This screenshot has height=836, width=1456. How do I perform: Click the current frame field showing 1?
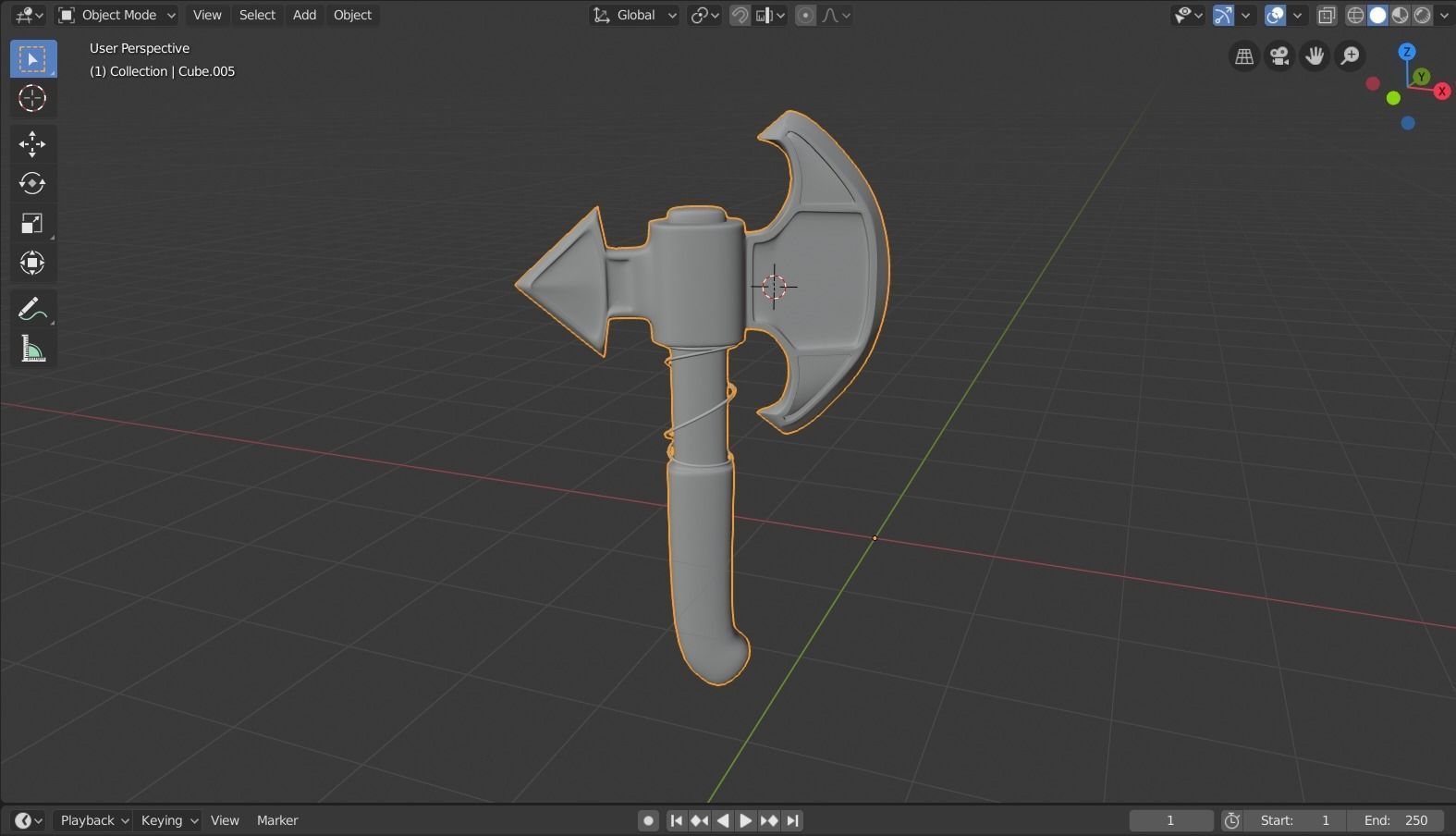(1170, 820)
